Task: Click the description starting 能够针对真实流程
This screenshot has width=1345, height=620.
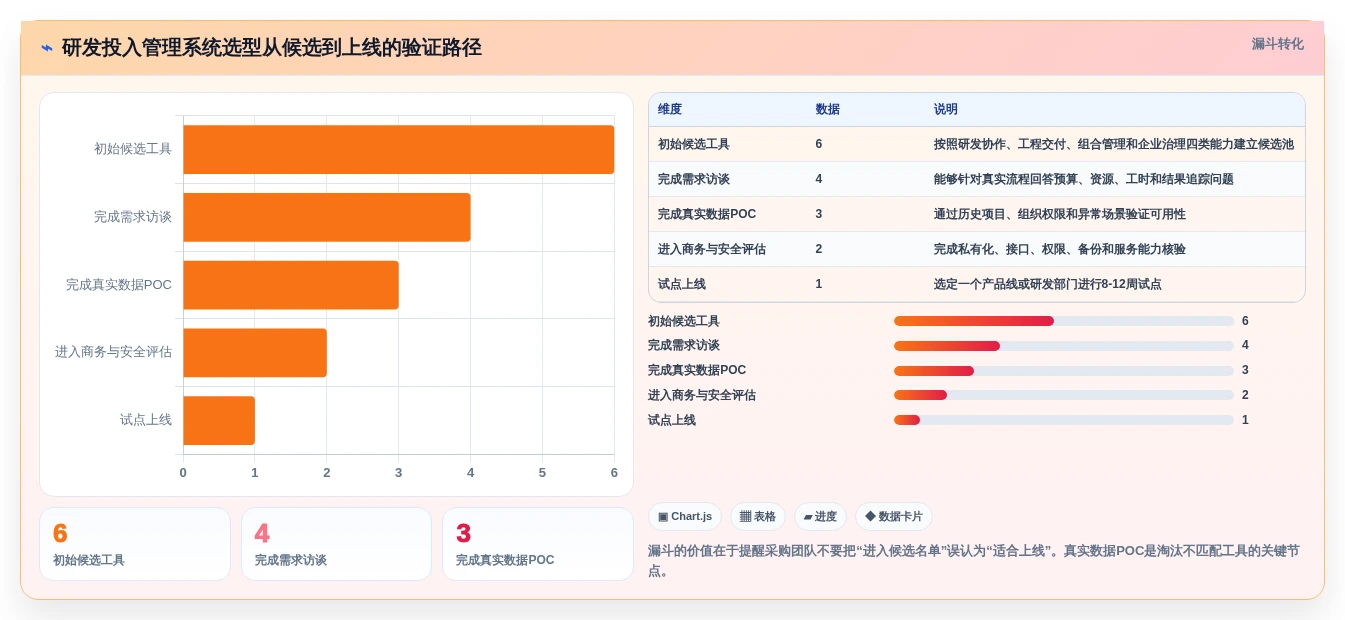Action: coord(1084,179)
